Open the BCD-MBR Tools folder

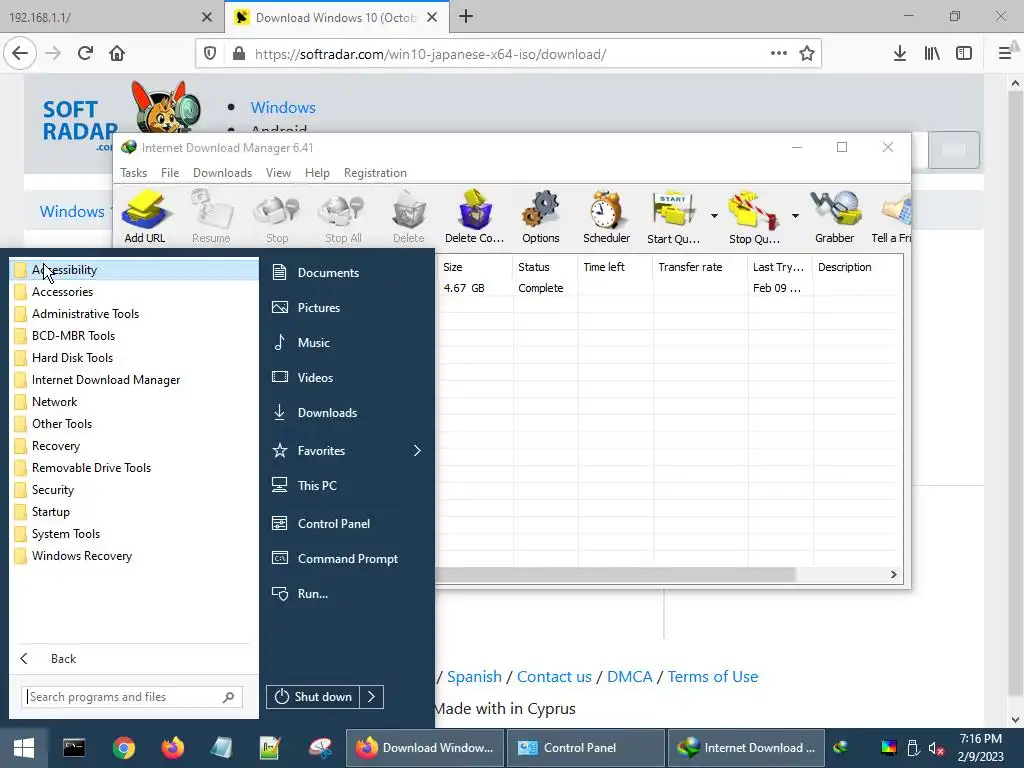point(134,336)
